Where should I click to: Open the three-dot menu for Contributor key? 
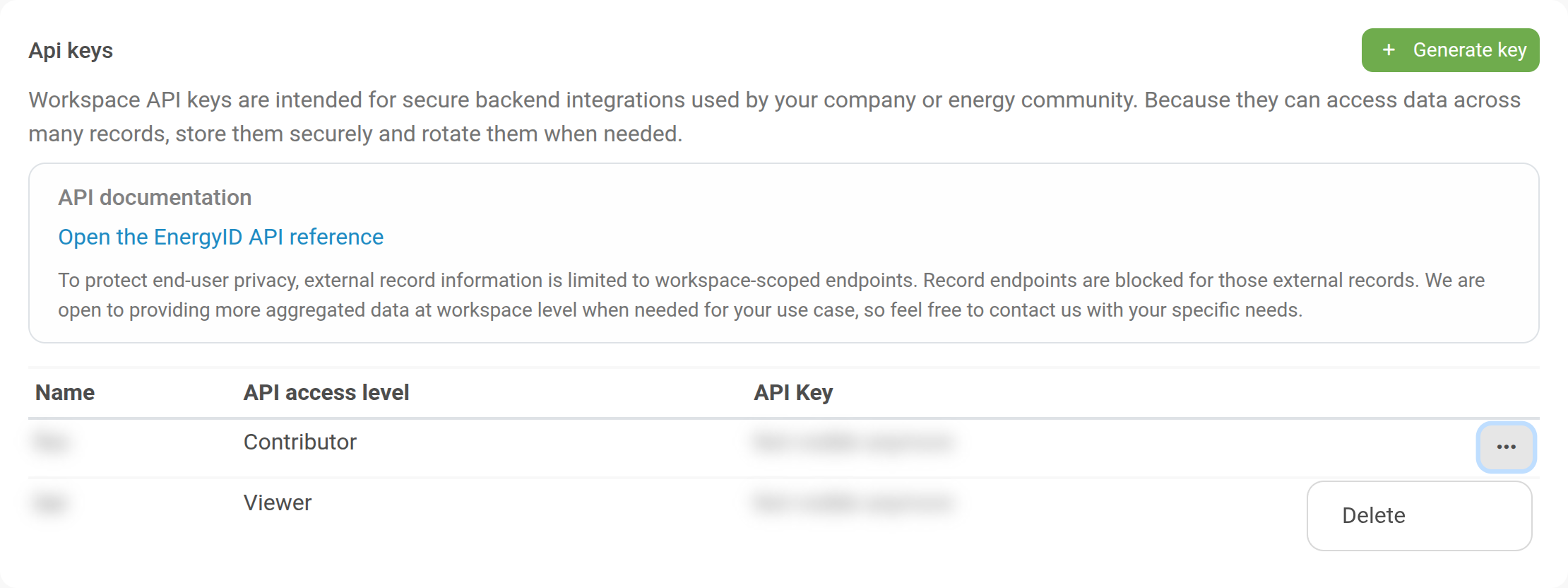[x=1506, y=447]
